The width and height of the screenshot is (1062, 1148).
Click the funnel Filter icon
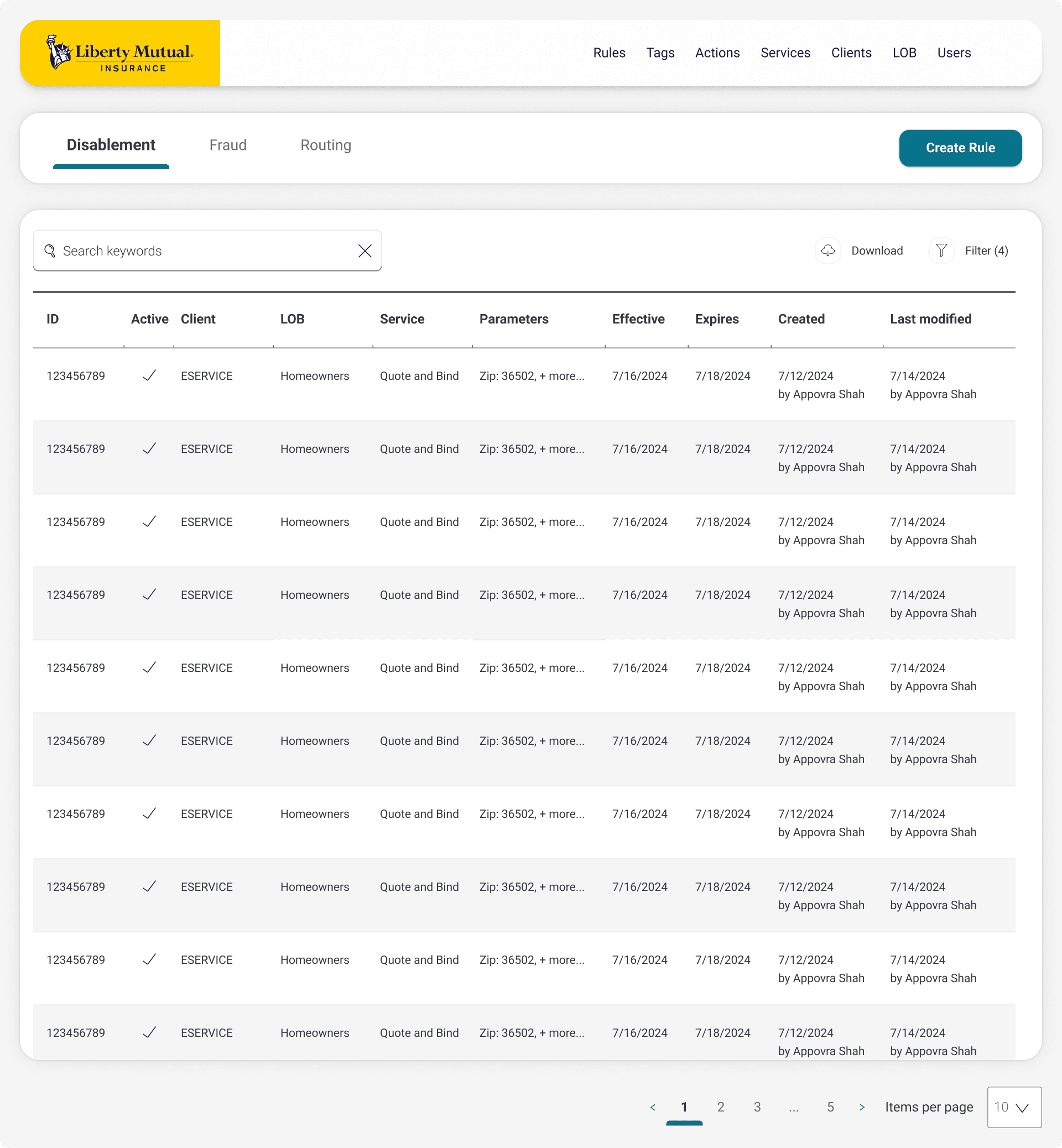(941, 251)
